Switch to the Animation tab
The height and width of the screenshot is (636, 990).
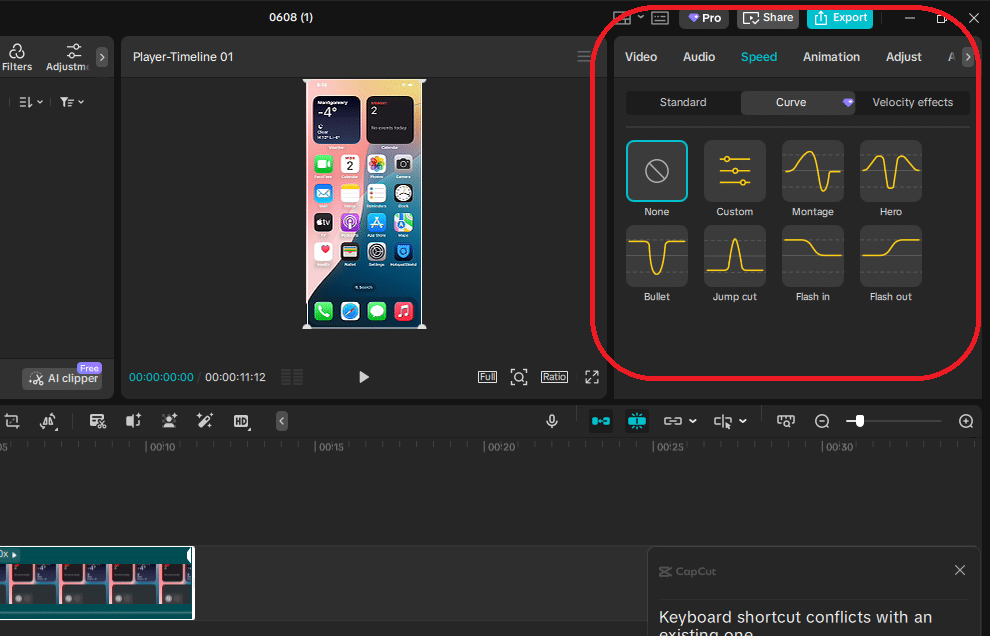pos(831,57)
